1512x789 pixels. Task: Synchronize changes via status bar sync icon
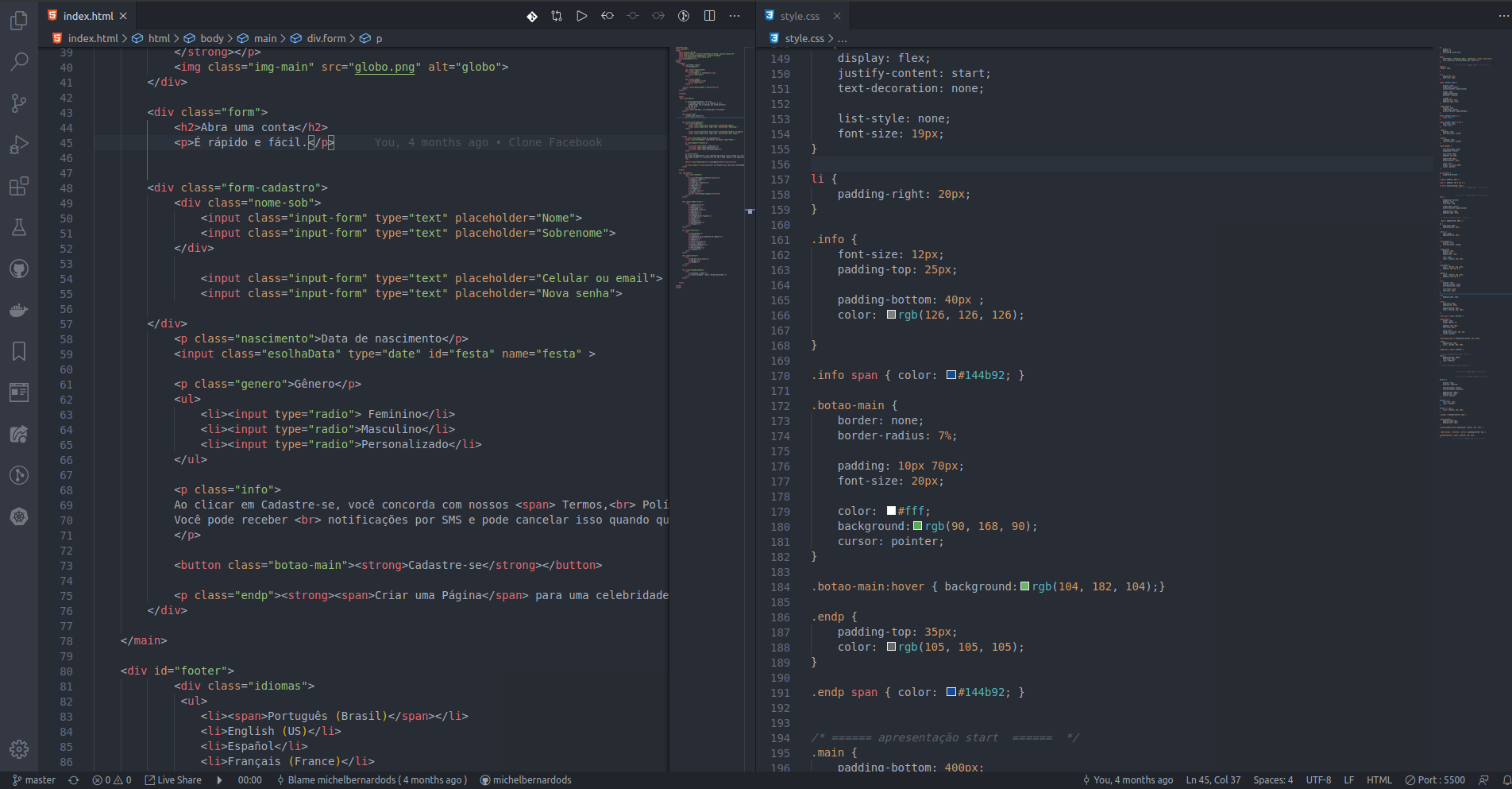coord(74,780)
